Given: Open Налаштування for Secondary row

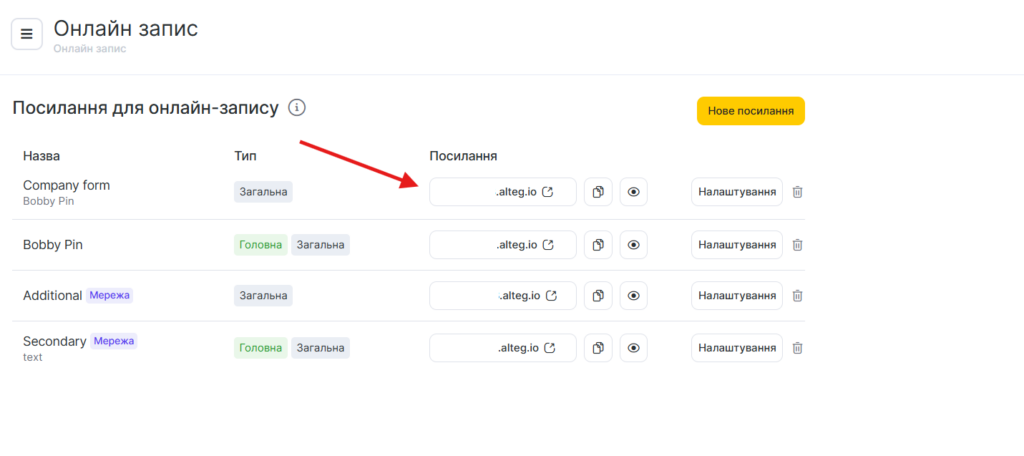Looking at the screenshot, I should pyautogui.click(x=736, y=348).
